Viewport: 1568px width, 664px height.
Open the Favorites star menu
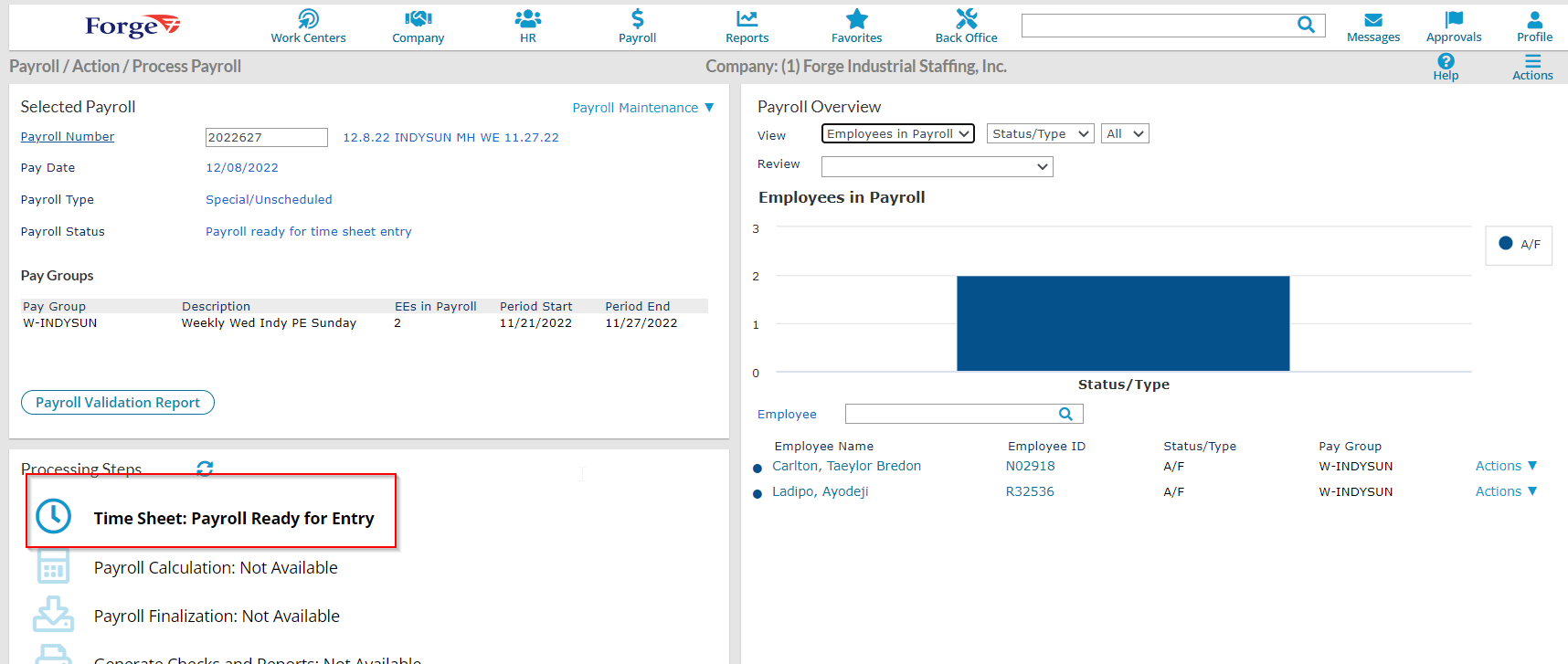pos(856,26)
